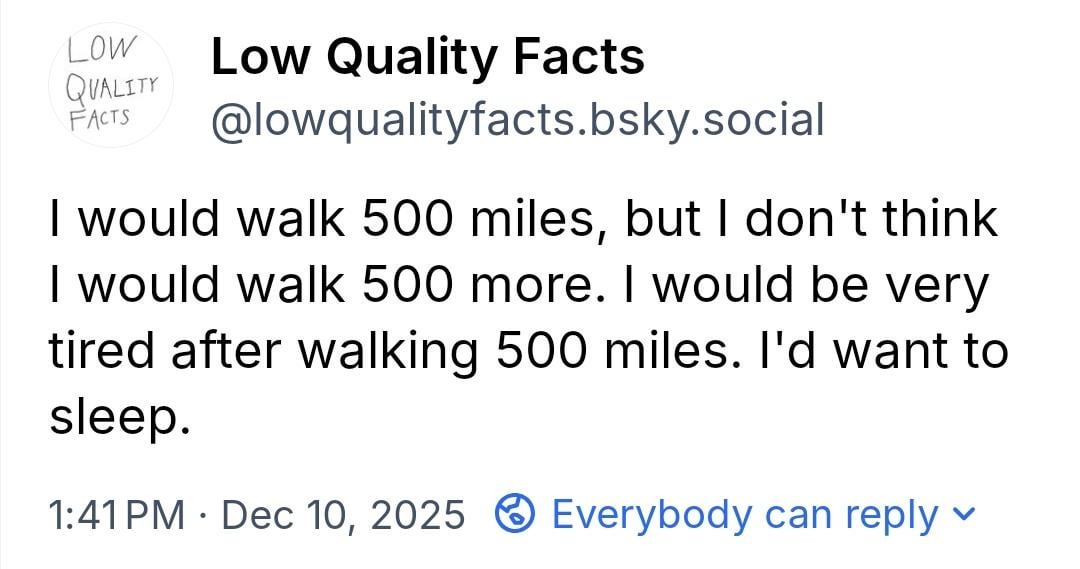Click the word "reply" in reply setting
The width and height of the screenshot is (1080, 569).
[x=892, y=515]
